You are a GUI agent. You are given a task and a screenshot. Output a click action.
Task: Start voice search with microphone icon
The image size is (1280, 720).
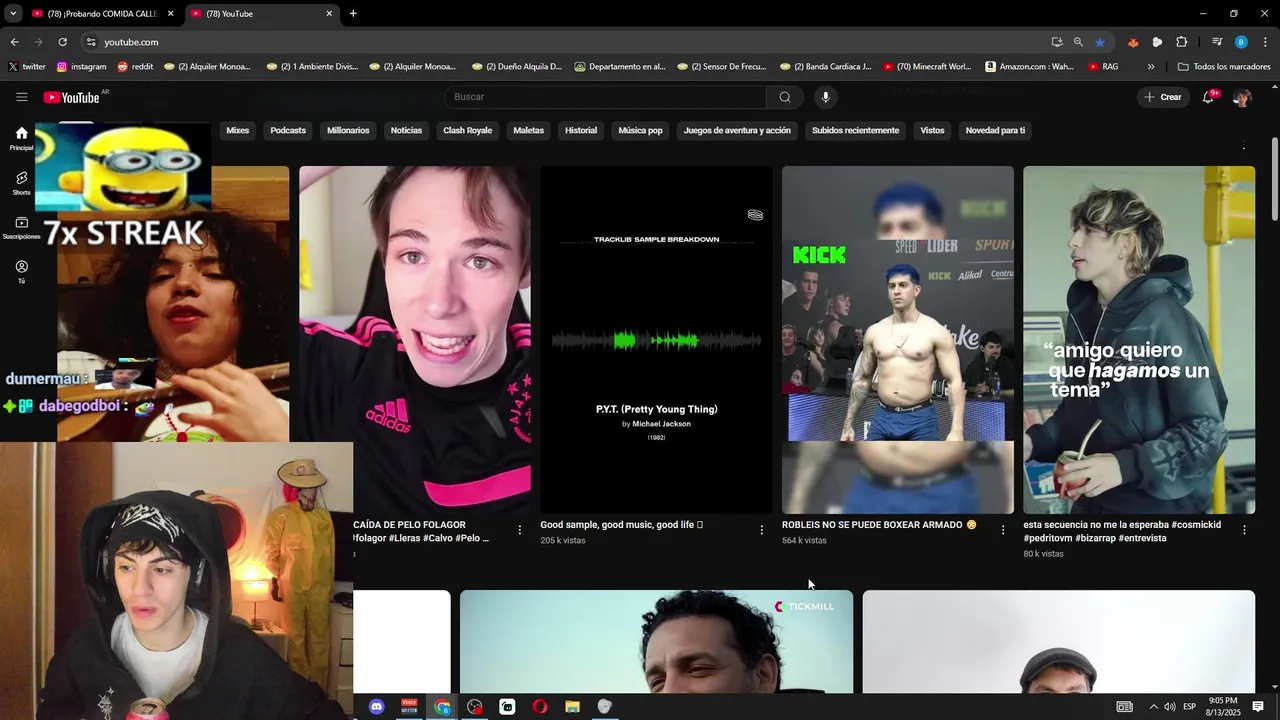tap(825, 97)
